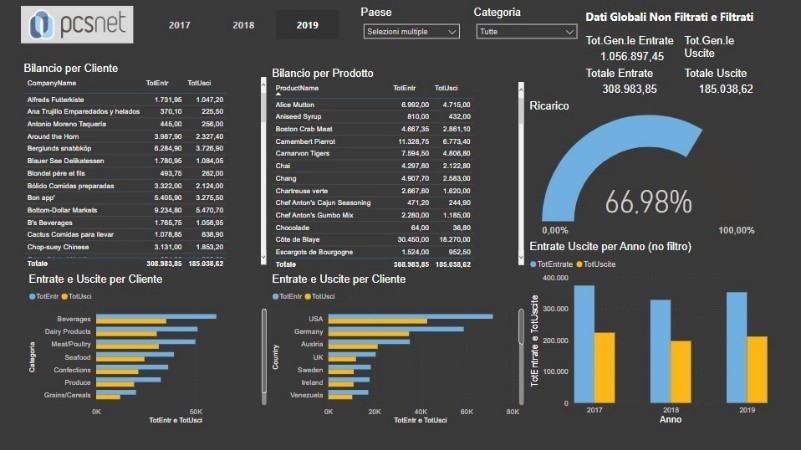Image resolution: width=801 pixels, height=450 pixels.
Task: Select the Alice Mutton row
Action: (x=296, y=104)
